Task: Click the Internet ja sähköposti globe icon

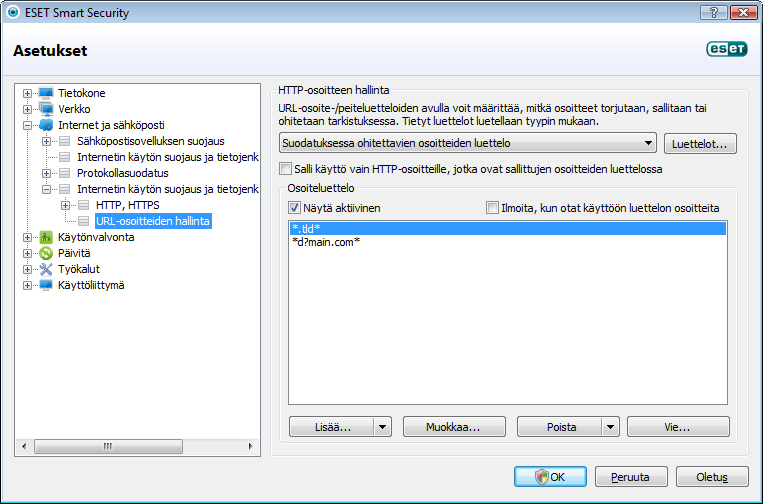Action: 46,125
